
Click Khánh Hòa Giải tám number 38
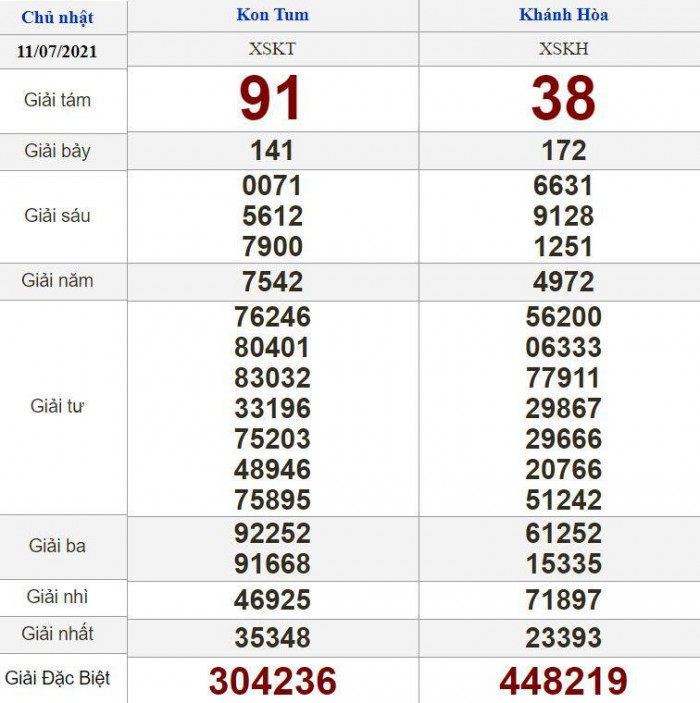click(x=563, y=99)
